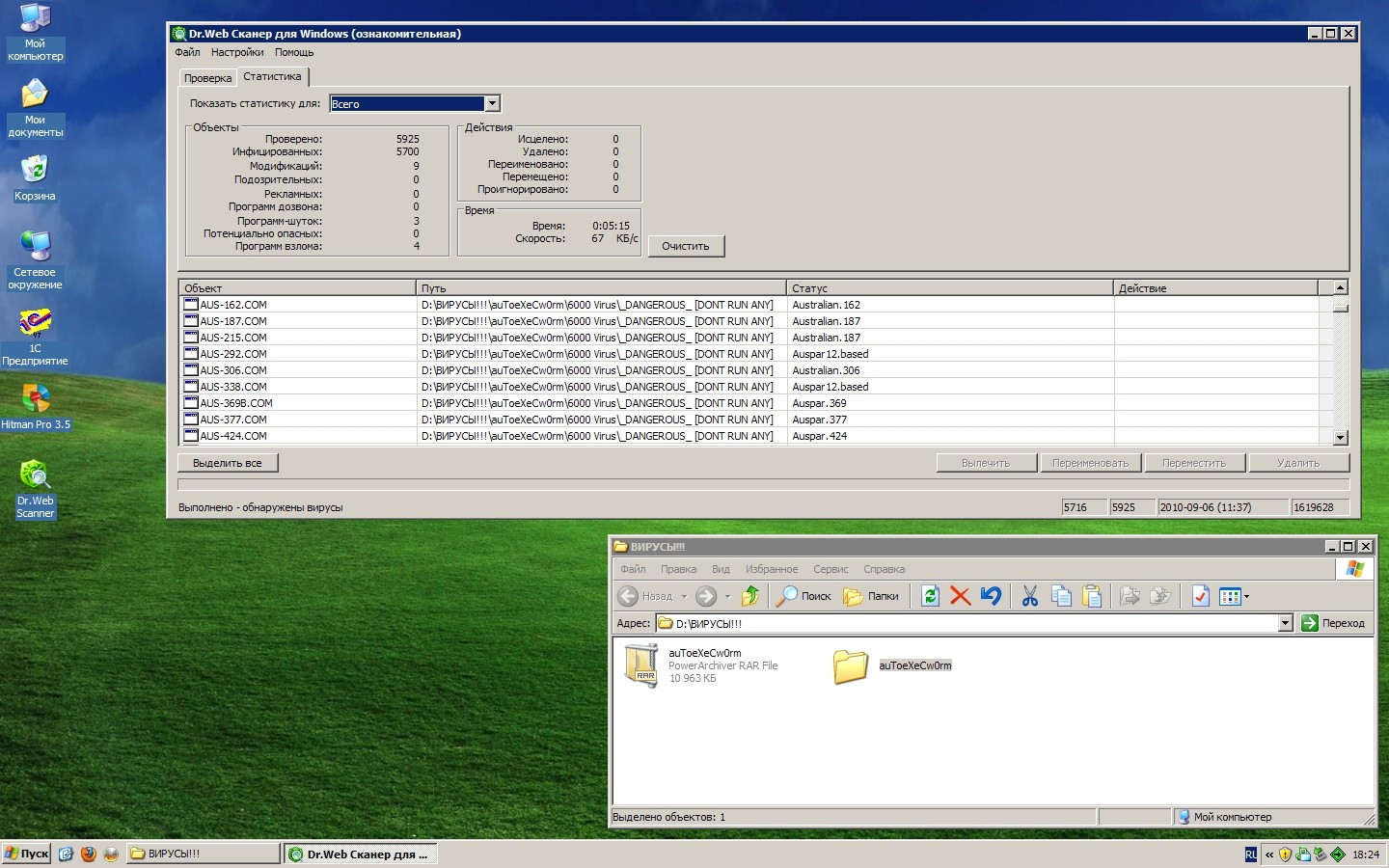Click the scissors Cut icon

1030,596
